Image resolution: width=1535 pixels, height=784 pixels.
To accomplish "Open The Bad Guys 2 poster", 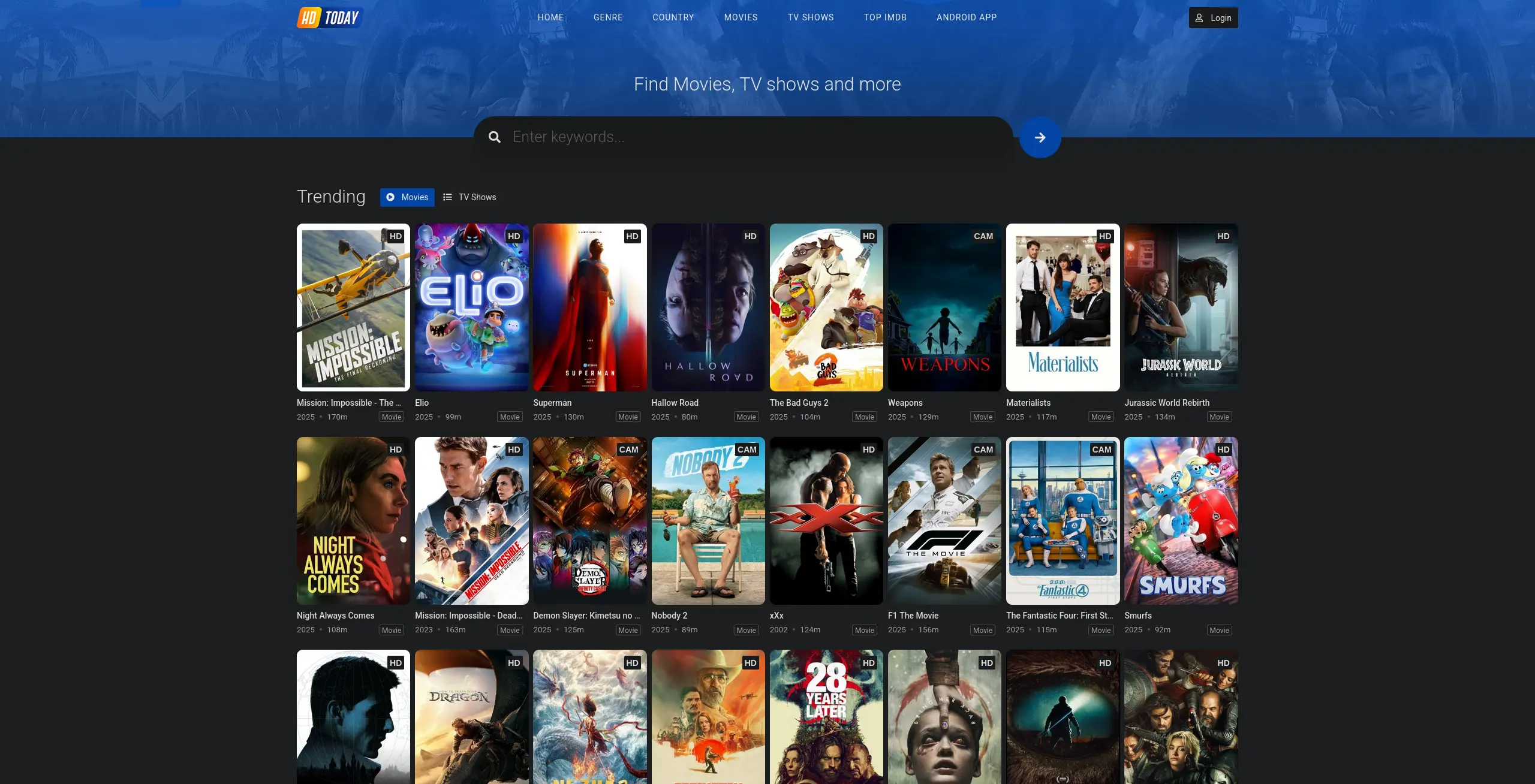I will pyautogui.click(x=826, y=307).
